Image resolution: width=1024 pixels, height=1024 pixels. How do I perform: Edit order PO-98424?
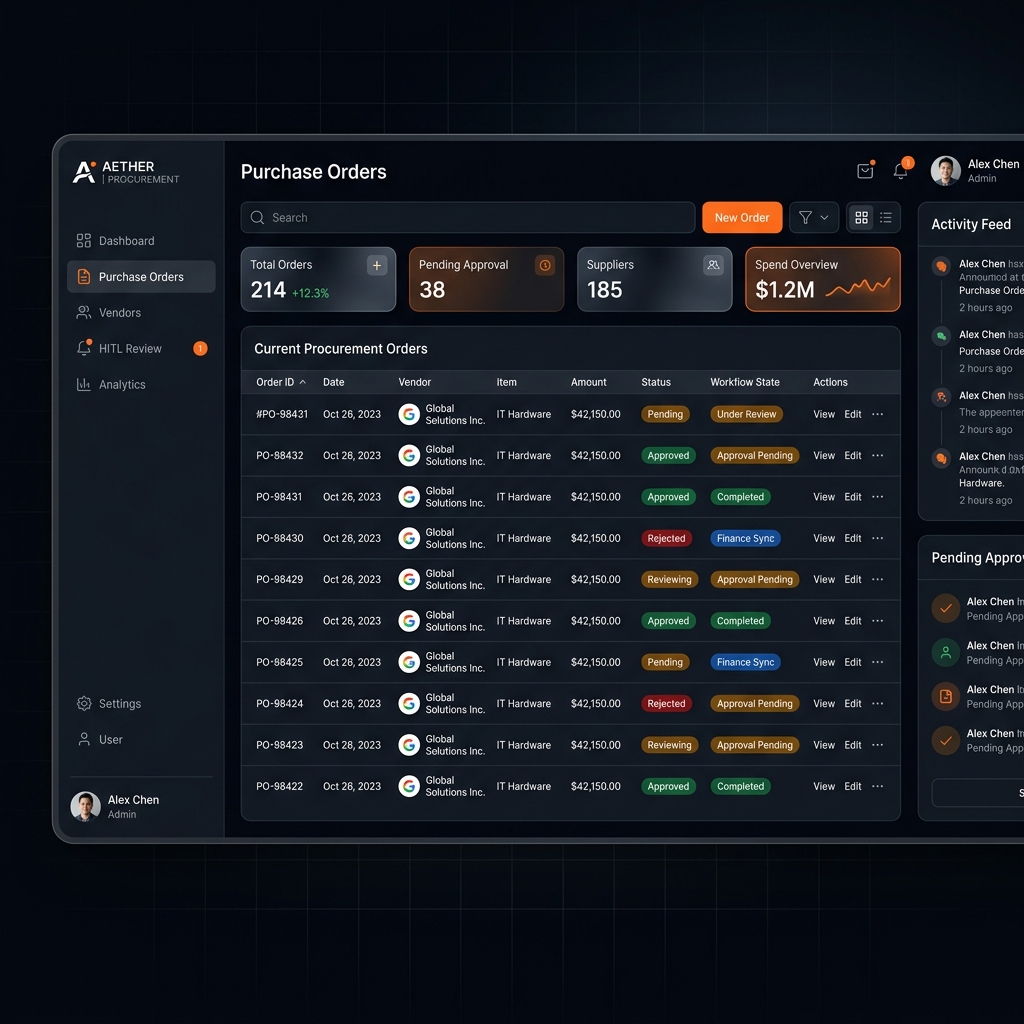click(852, 703)
